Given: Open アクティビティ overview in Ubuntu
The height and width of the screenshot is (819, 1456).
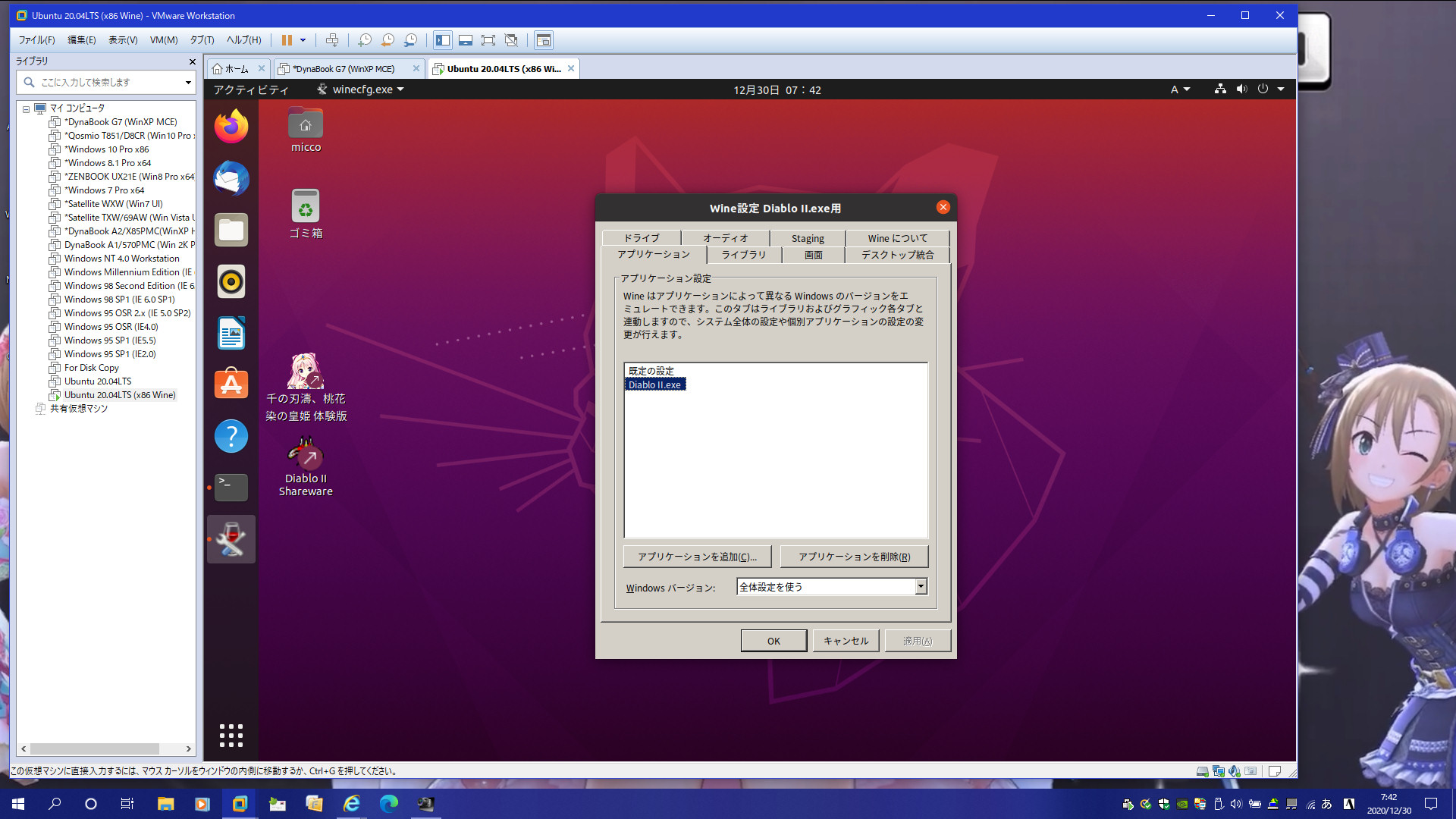Looking at the screenshot, I should pyautogui.click(x=251, y=89).
